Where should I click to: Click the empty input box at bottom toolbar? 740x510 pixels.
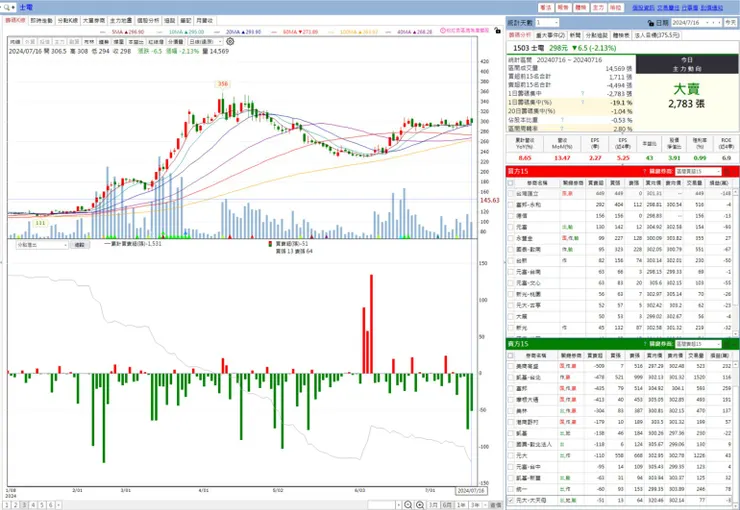pos(381,505)
